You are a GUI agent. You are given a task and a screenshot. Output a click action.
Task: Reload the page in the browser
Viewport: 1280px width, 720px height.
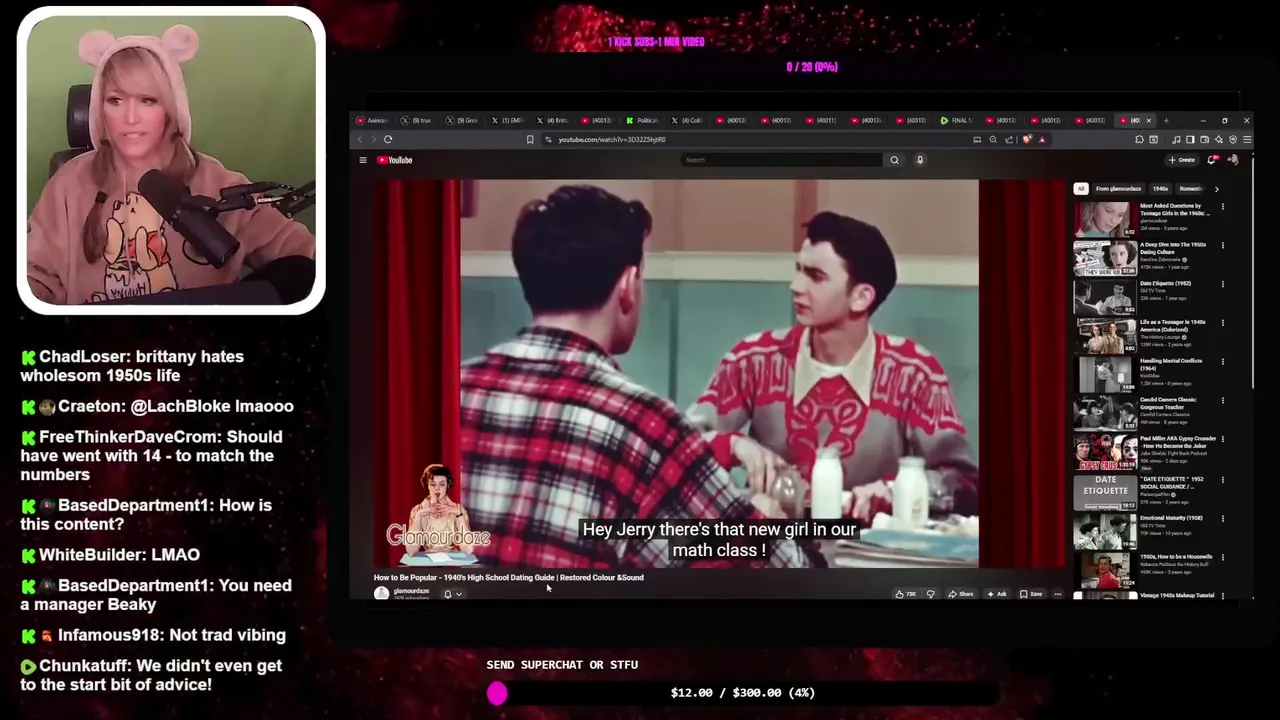pos(388,140)
